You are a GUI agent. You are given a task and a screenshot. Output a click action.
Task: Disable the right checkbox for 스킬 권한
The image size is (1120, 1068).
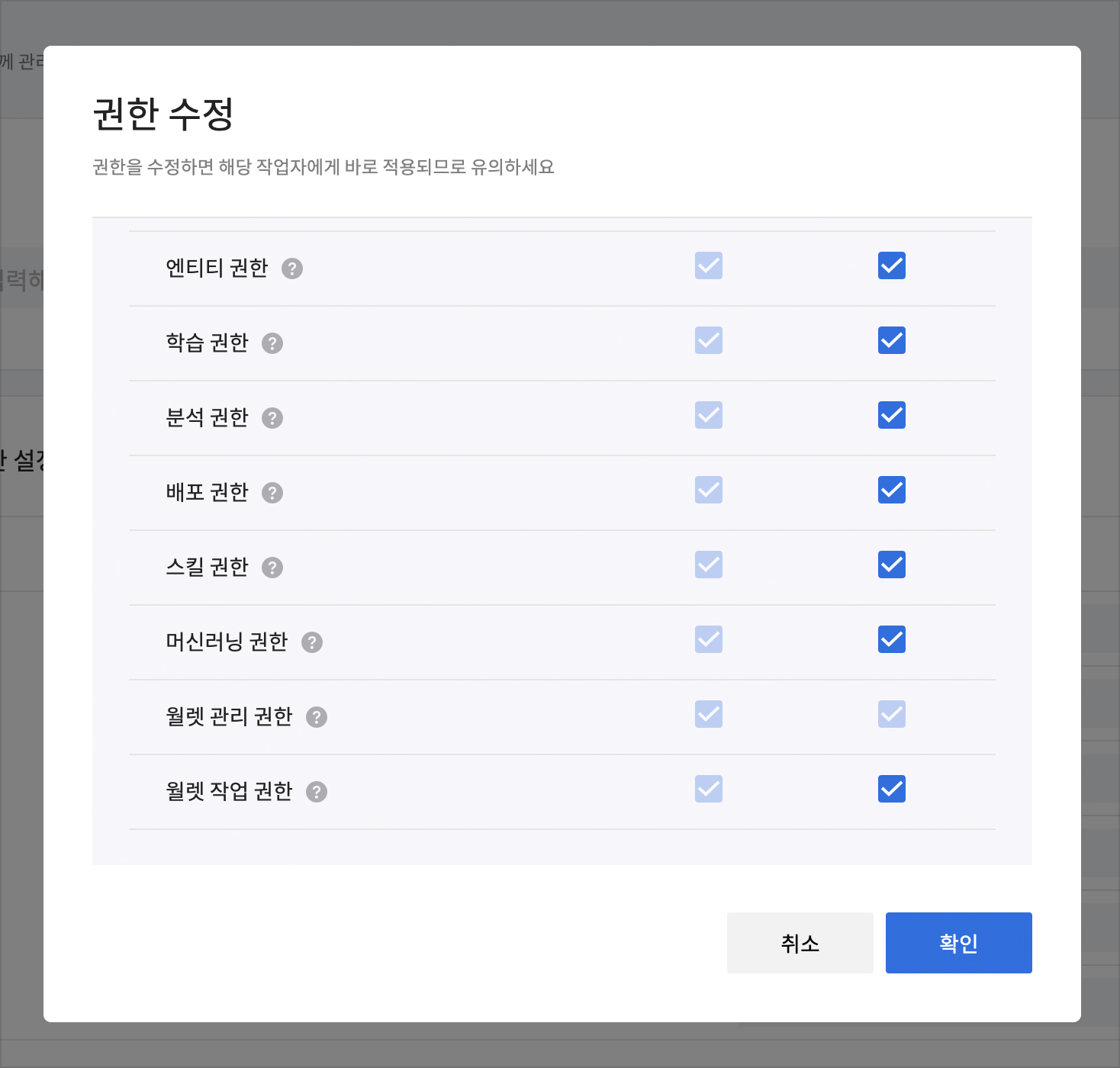[x=891, y=565]
